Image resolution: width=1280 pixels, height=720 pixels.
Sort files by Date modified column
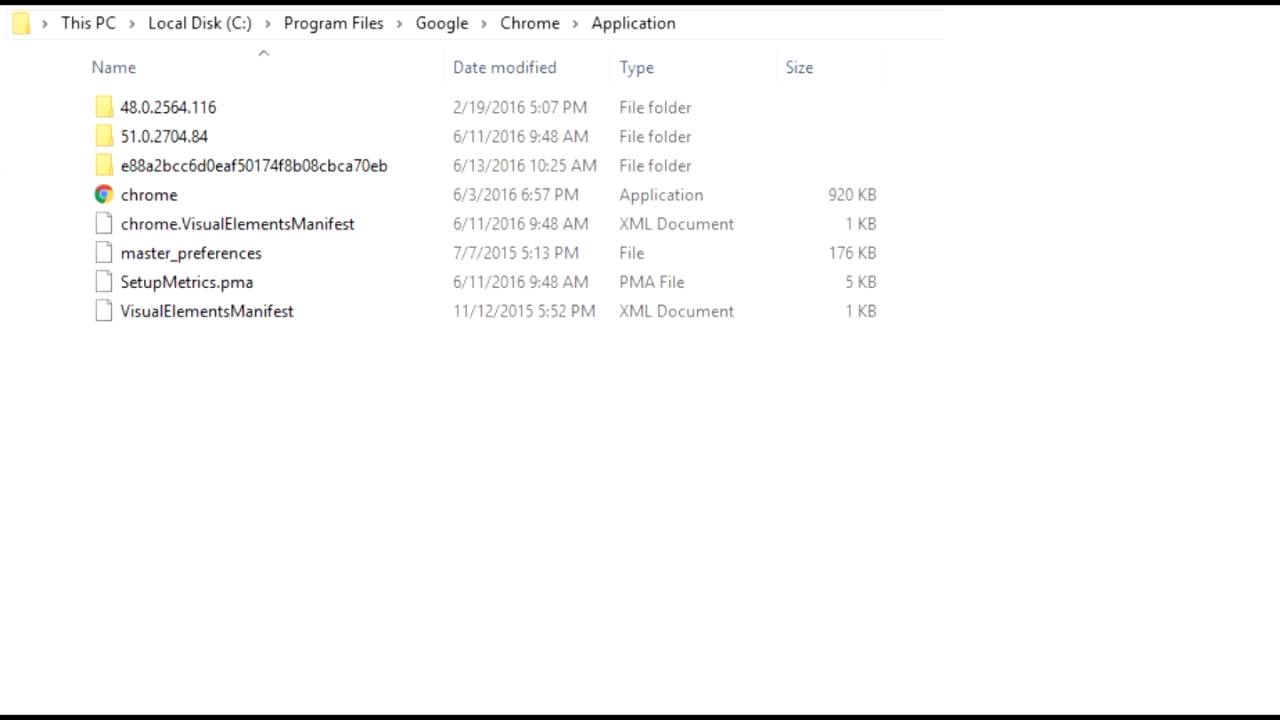pyautogui.click(x=504, y=67)
